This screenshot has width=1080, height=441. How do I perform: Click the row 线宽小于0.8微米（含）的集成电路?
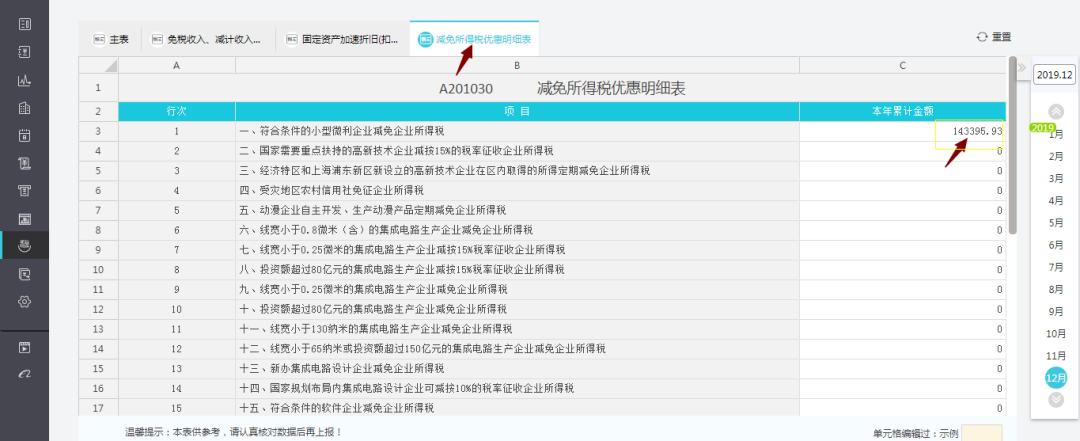pos(517,229)
